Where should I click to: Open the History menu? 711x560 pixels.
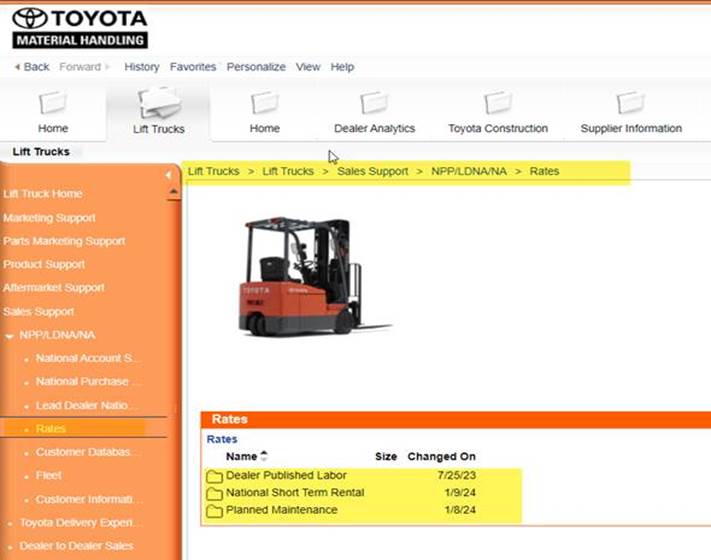tap(141, 67)
